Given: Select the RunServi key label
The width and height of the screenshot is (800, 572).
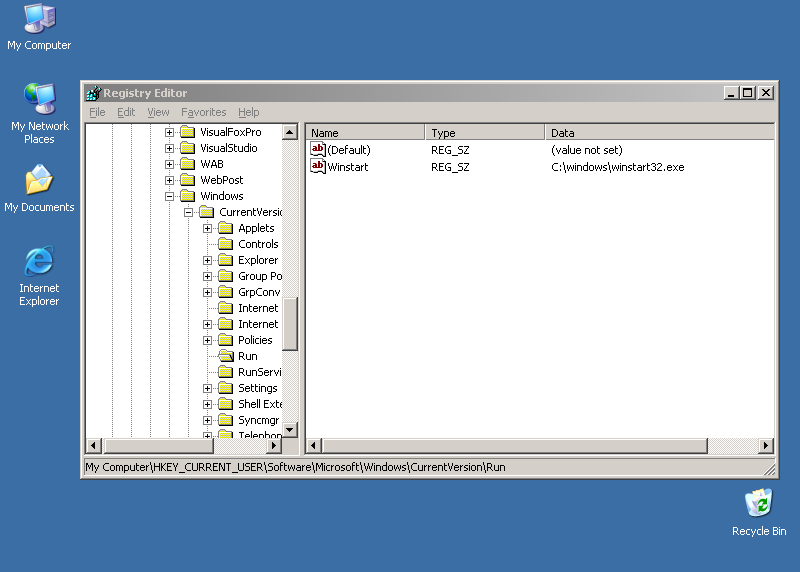Looking at the screenshot, I should coord(259,372).
